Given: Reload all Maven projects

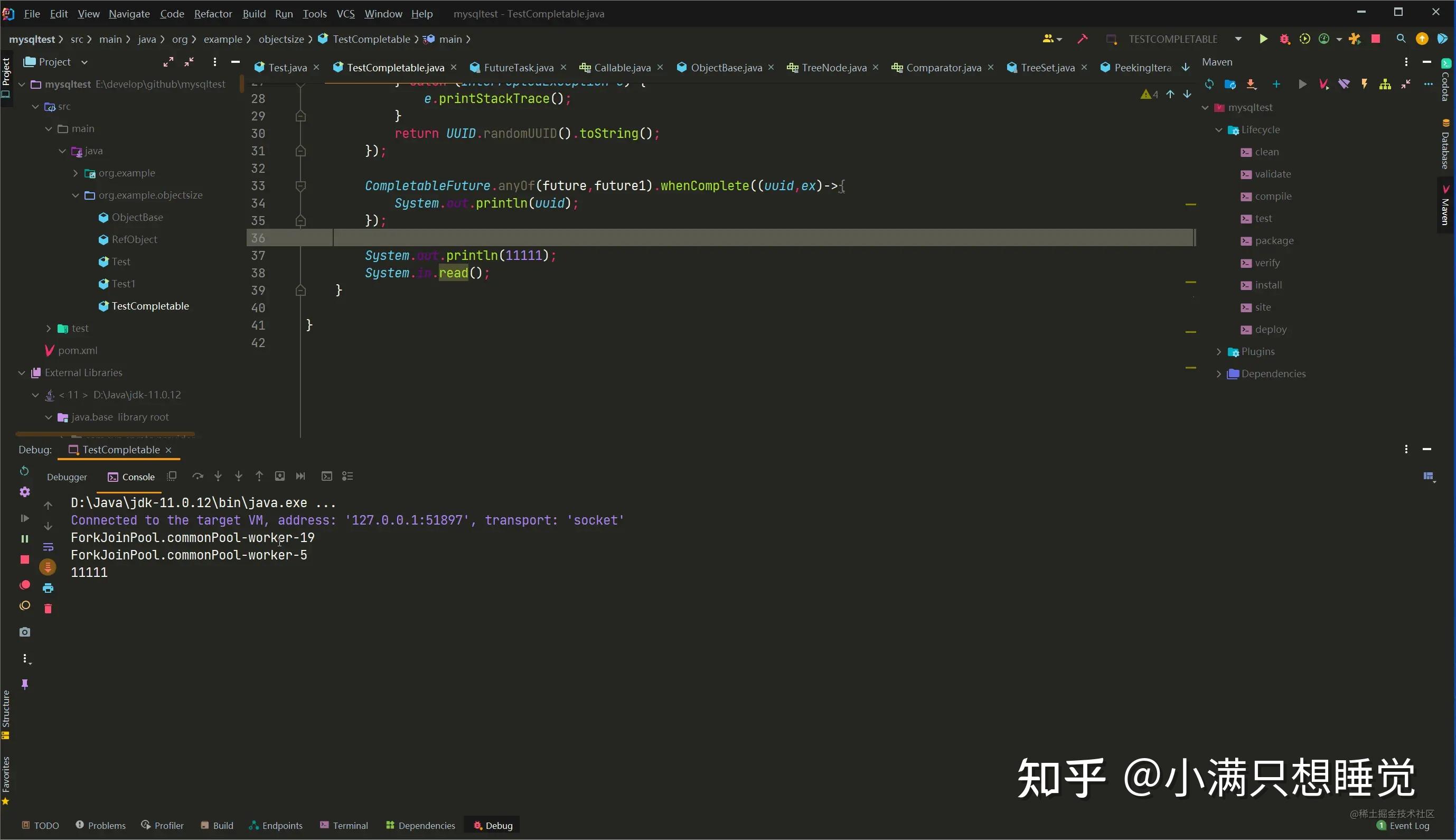Looking at the screenshot, I should [1209, 84].
